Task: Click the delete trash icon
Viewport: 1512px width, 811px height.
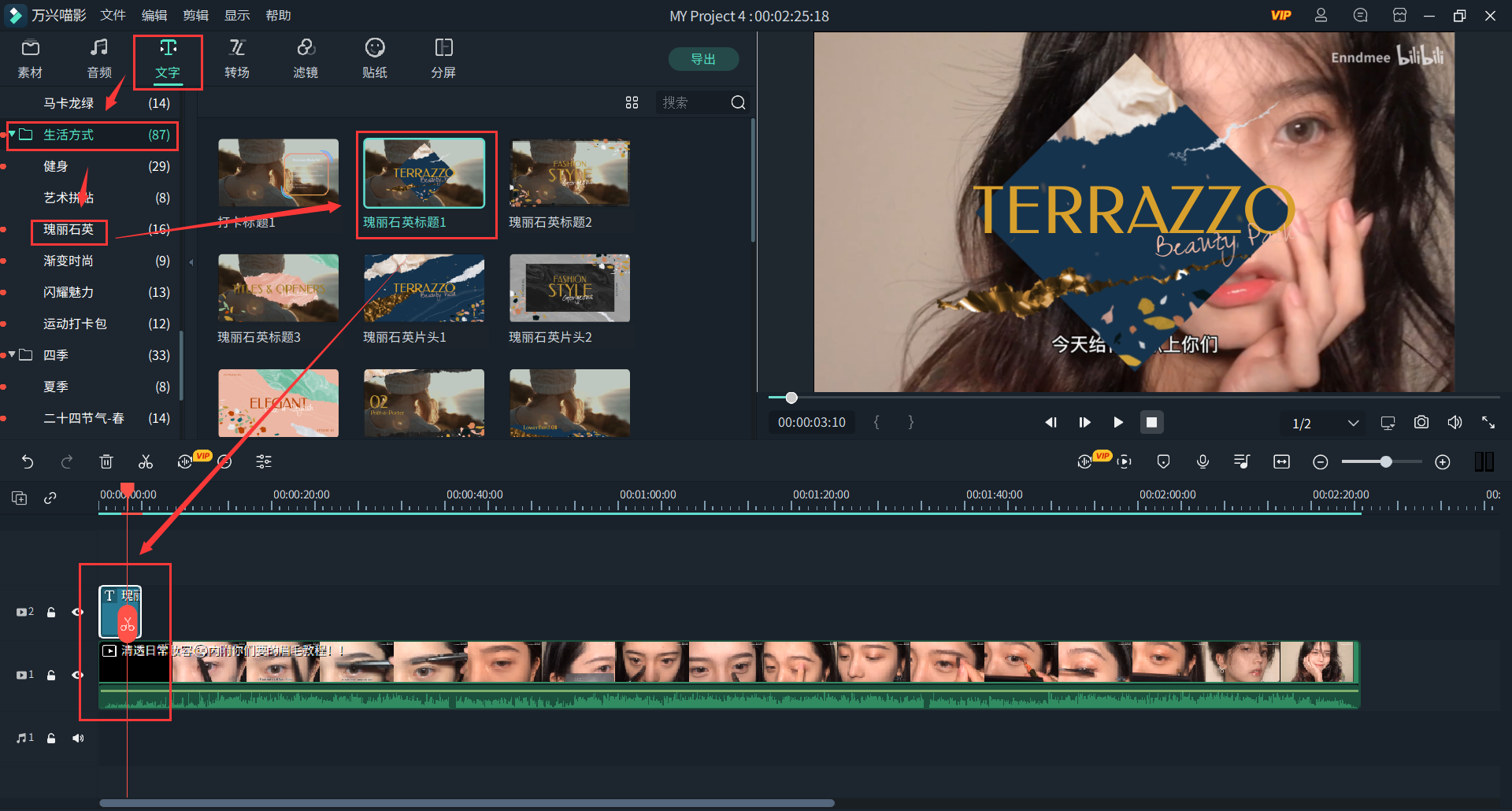Action: point(106,462)
